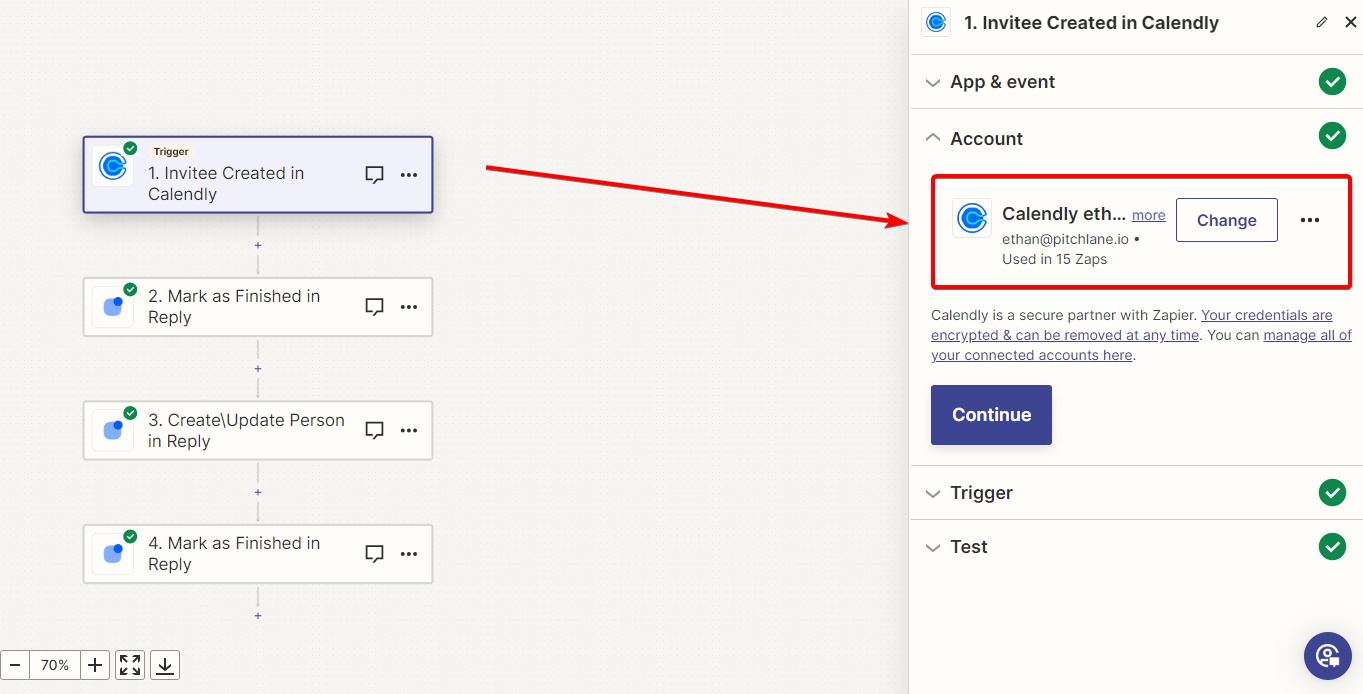Open more options for step 4 Mark as Finished
Screen dimensions: 1363x694
(x=409, y=553)
